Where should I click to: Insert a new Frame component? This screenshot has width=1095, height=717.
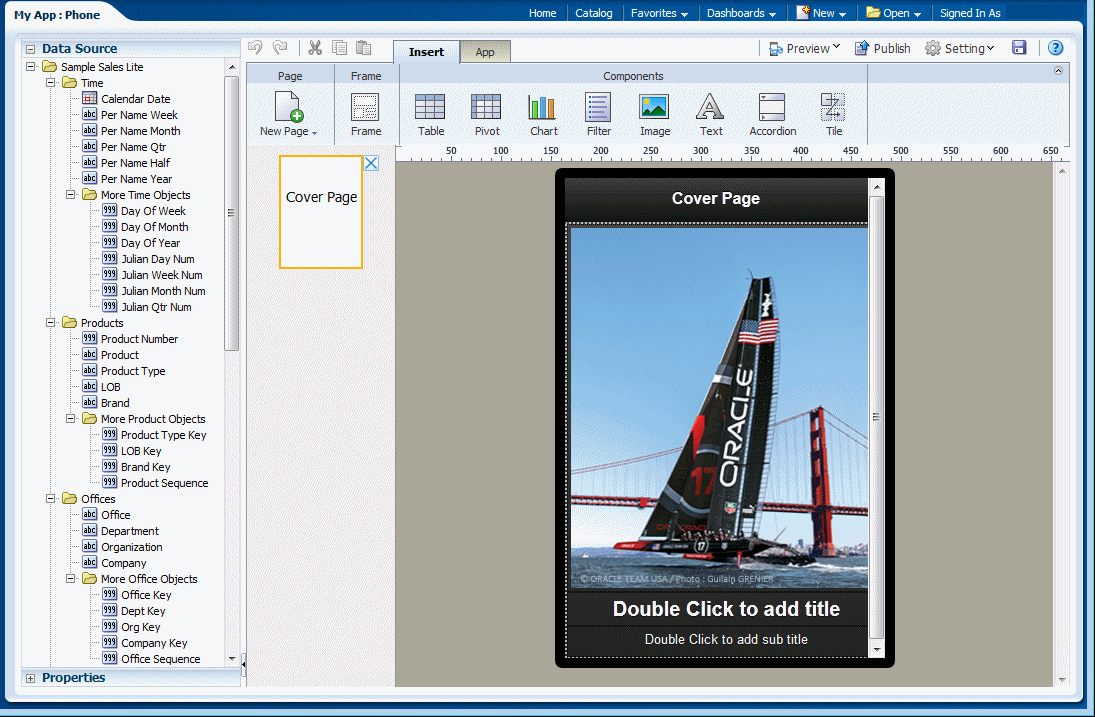pos(365,115)
